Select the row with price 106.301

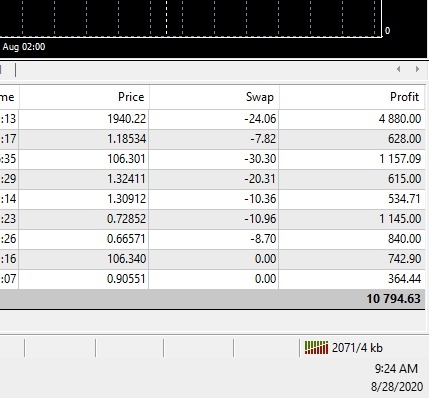click(x=213, y=159)
